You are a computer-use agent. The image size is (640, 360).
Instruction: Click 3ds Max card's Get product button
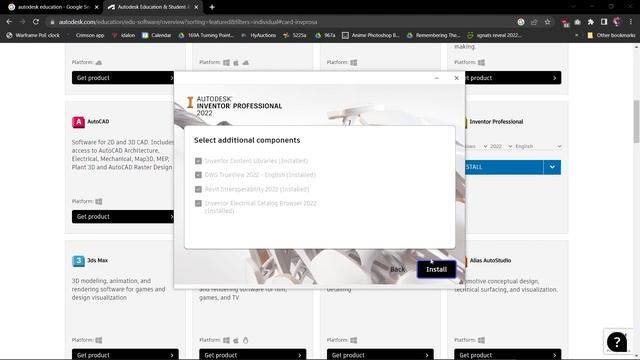125,355
